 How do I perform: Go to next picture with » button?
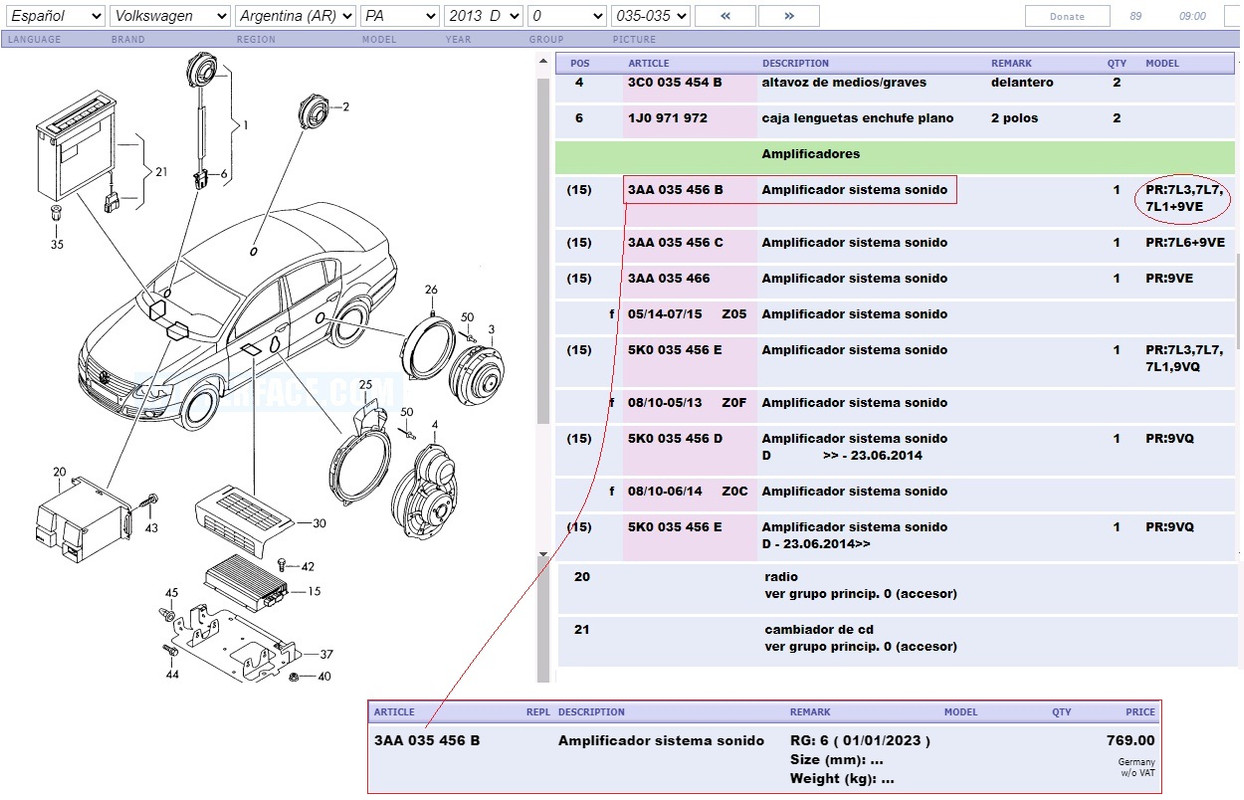[x=789, y=16]
